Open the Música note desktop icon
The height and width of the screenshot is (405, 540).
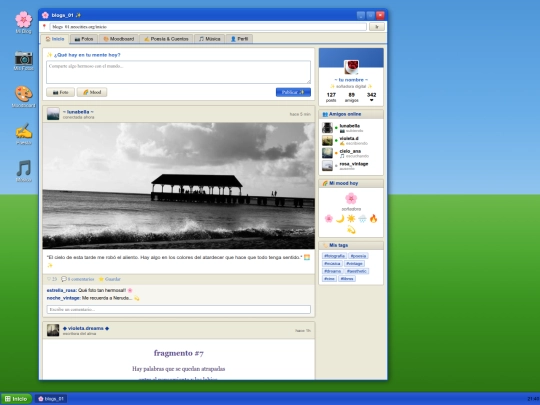pyautogui.click(x=23, y=171)
